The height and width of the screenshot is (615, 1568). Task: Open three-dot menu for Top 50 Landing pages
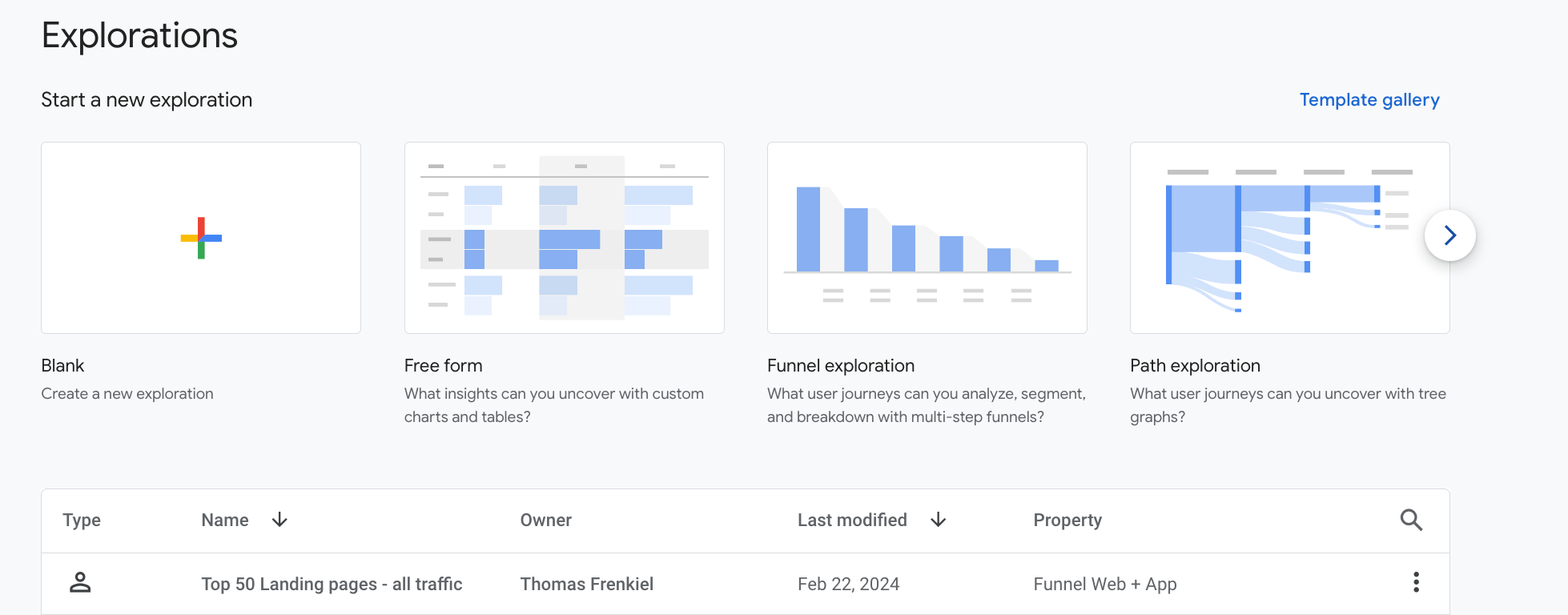(1416, 582)
